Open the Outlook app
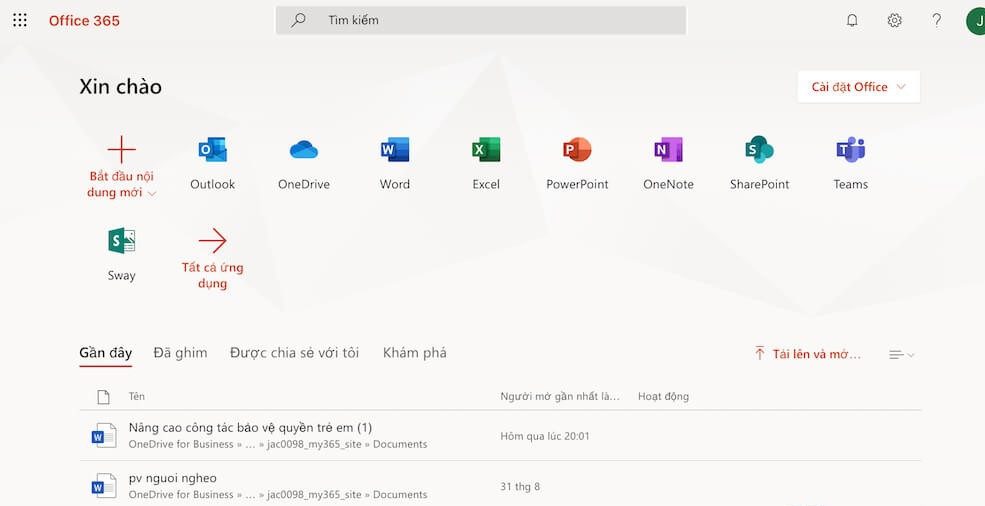The width and height of the screenshot is (985, 506). (212, 150)
